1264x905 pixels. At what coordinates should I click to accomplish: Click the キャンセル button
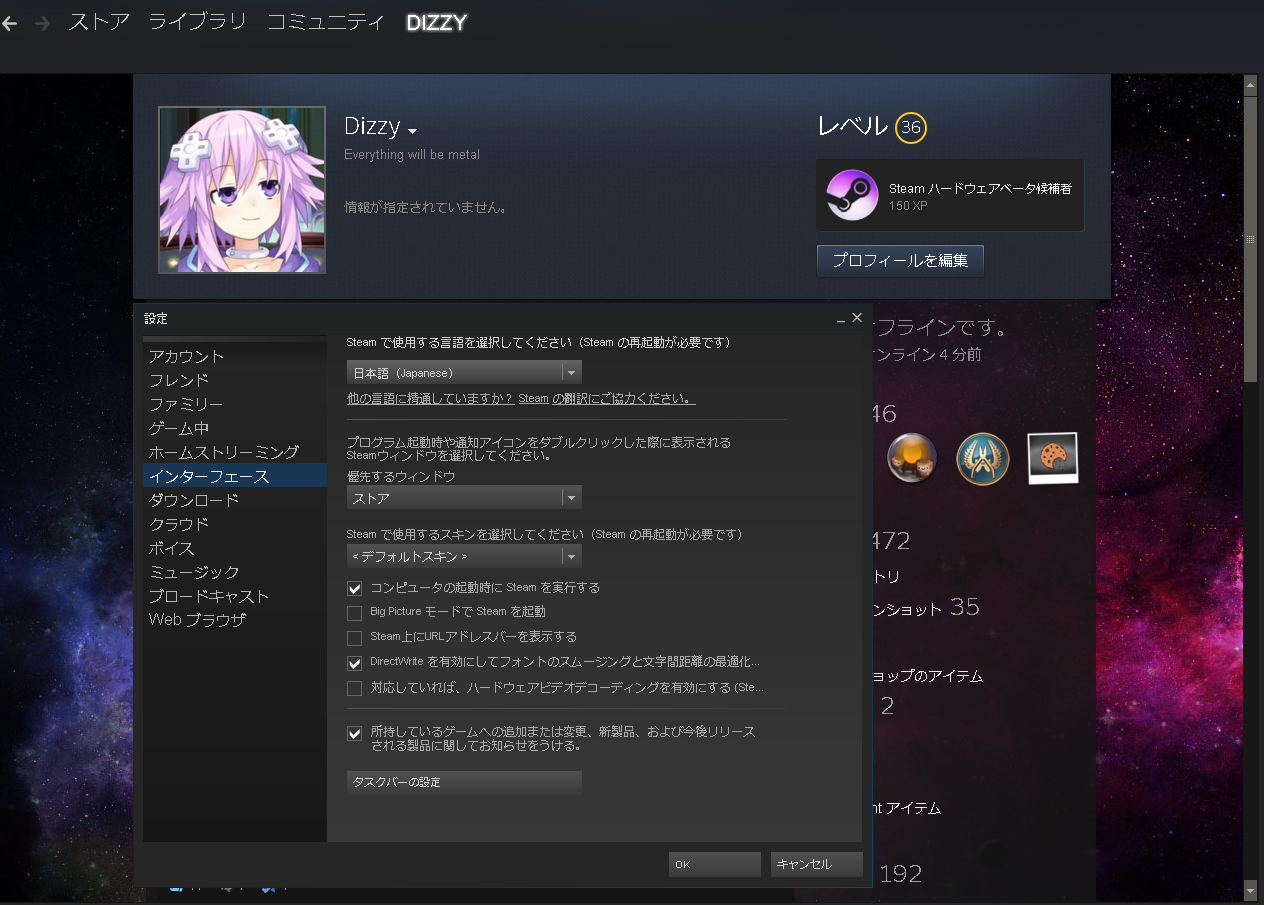click(x=817, y=864)
